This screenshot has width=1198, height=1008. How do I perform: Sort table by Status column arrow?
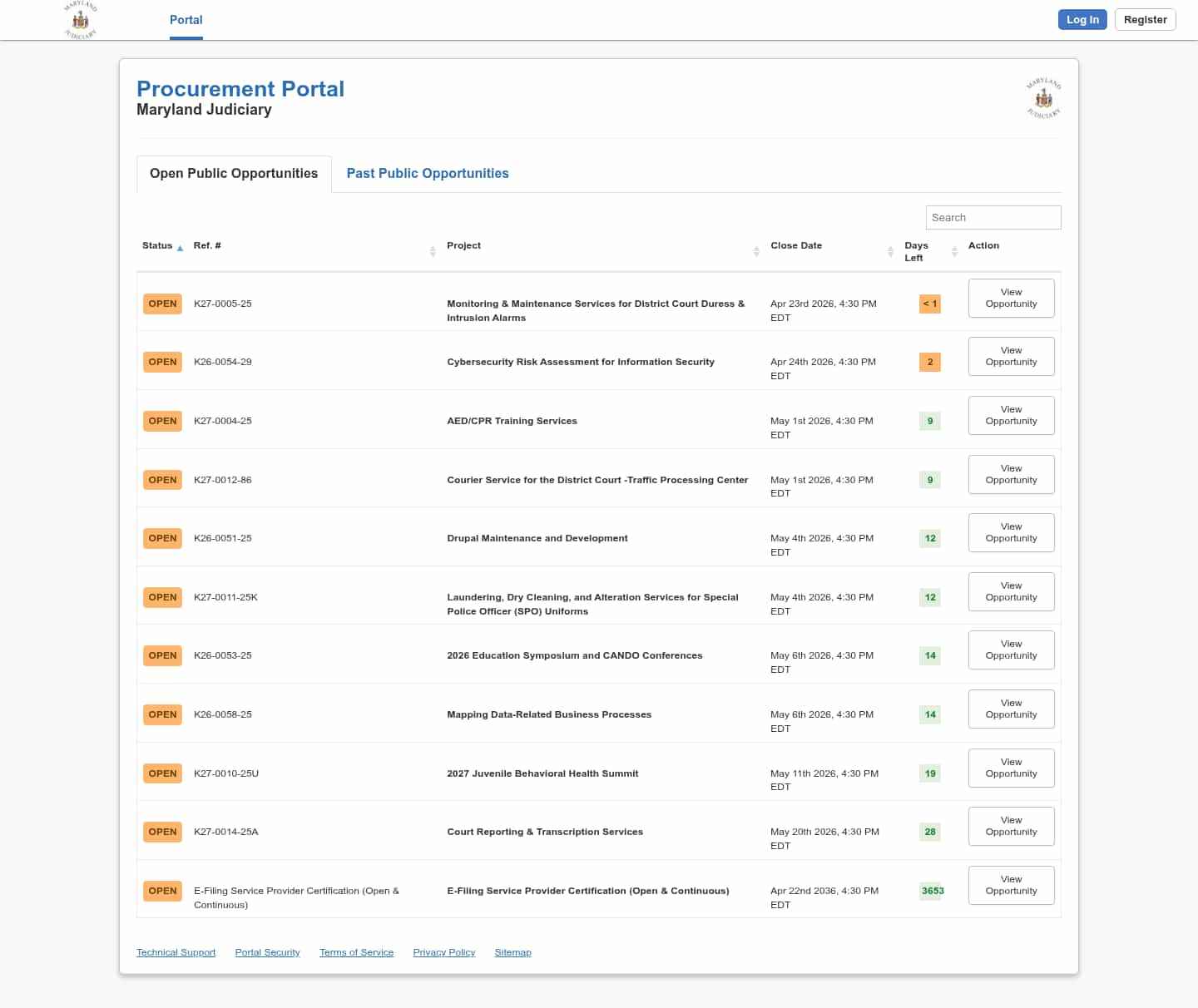(180, 248)
